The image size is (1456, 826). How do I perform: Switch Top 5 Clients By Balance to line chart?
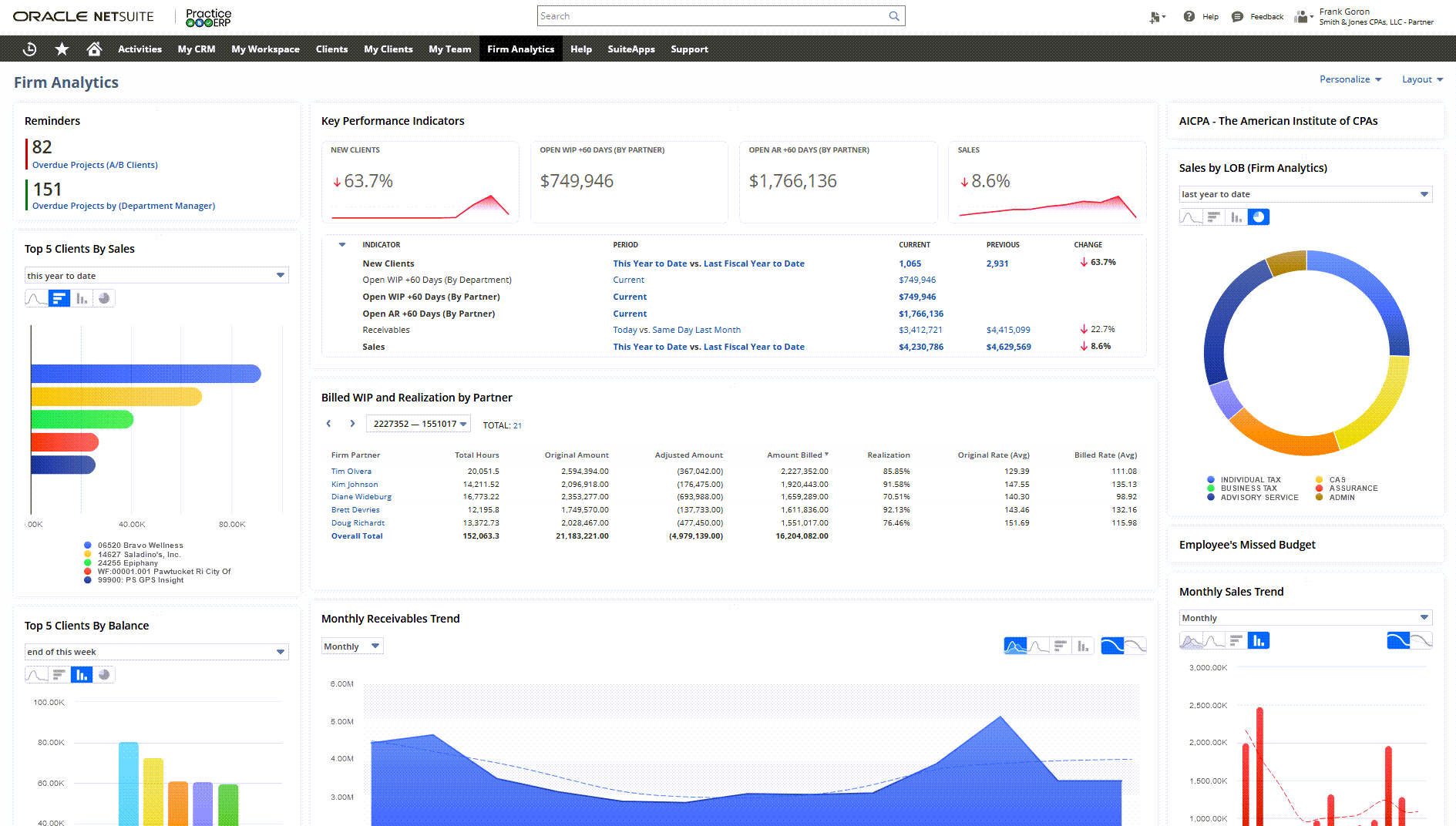[36, 675]
